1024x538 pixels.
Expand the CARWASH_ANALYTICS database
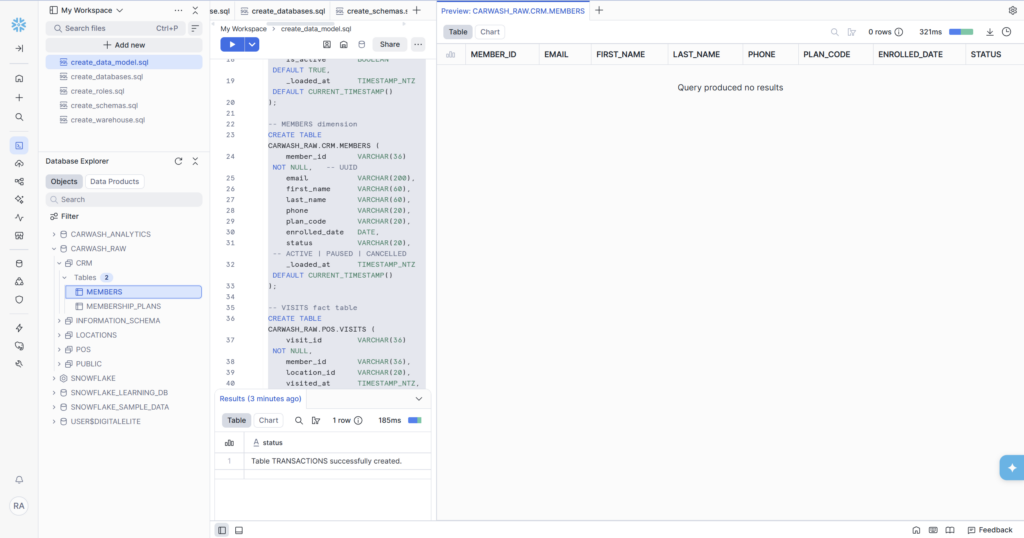click(54, 234)
